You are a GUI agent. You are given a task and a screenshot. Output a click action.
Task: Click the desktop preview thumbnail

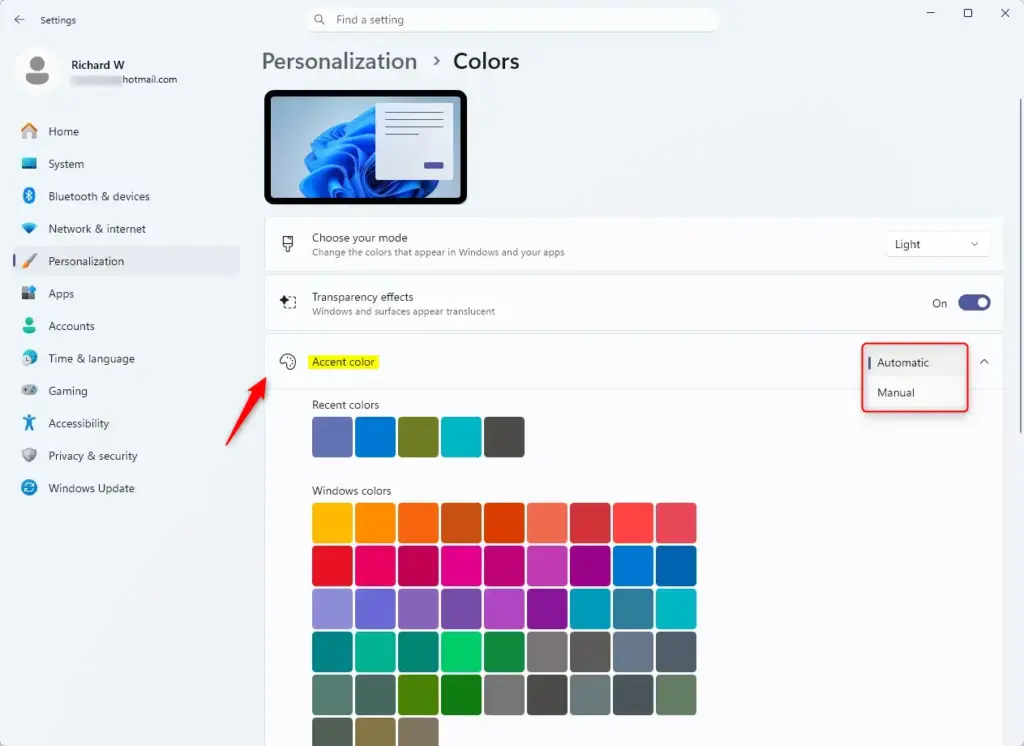(365, 147)
